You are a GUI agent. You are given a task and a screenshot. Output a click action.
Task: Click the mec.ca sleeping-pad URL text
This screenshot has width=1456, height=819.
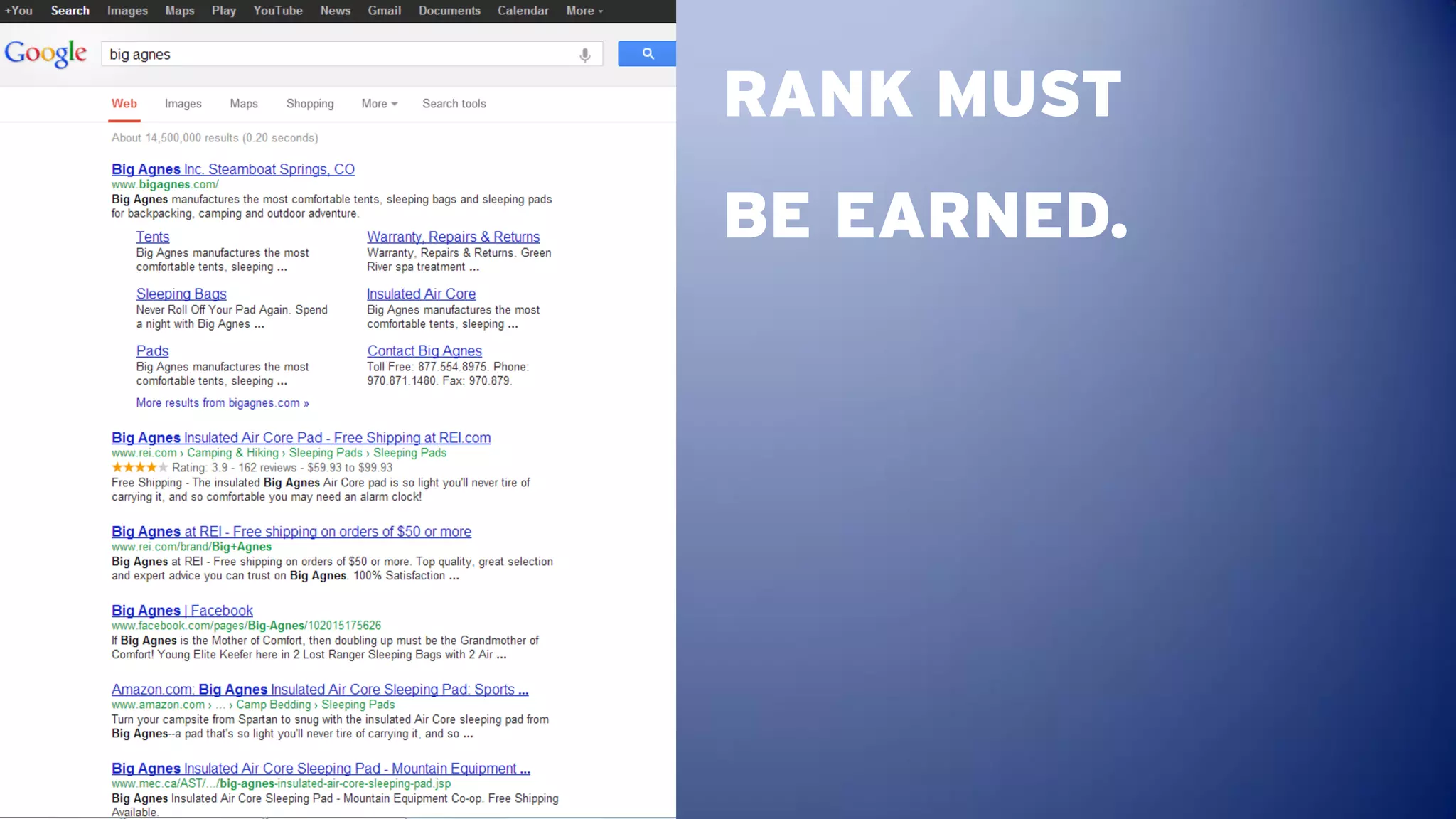(281, 784)
